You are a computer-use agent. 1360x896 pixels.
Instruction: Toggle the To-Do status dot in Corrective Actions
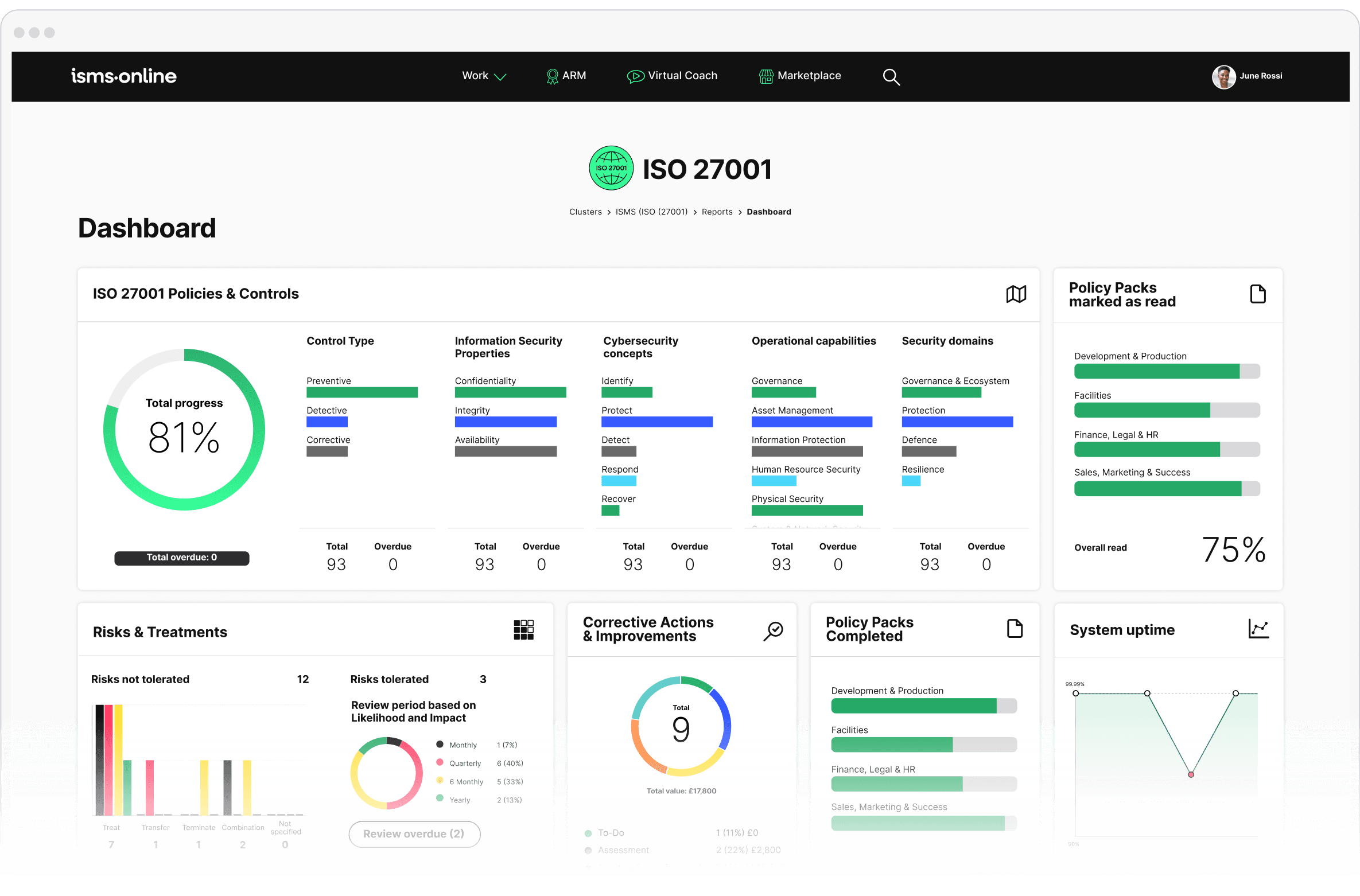588,833
